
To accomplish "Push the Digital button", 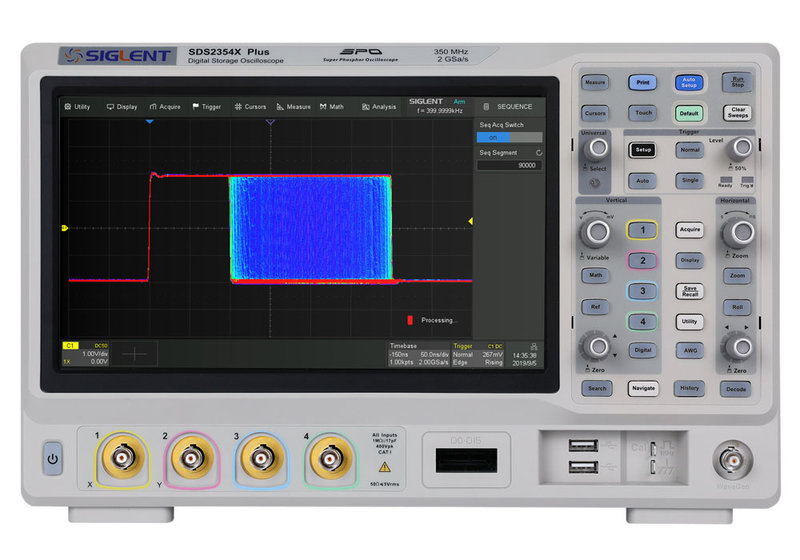I will click(643, 350).
